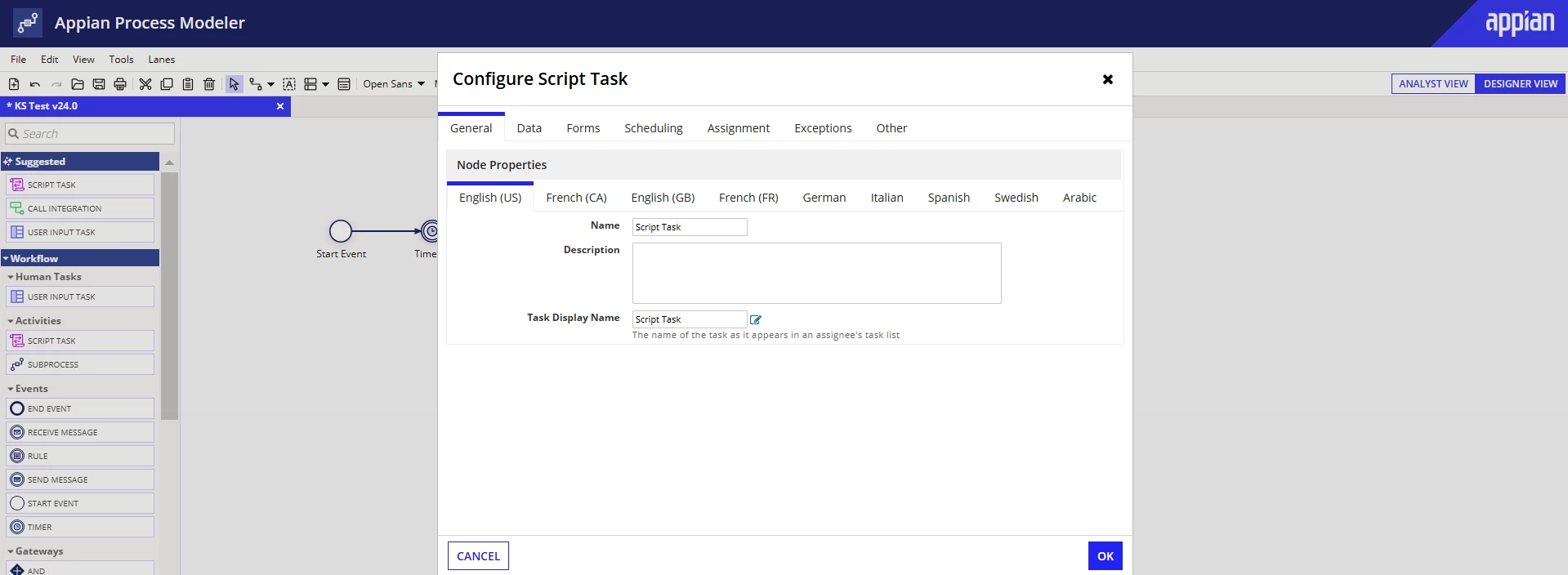Collapse the Human Tasks group
Viewport: 1568px width, 575px height.
coord(44,277)
